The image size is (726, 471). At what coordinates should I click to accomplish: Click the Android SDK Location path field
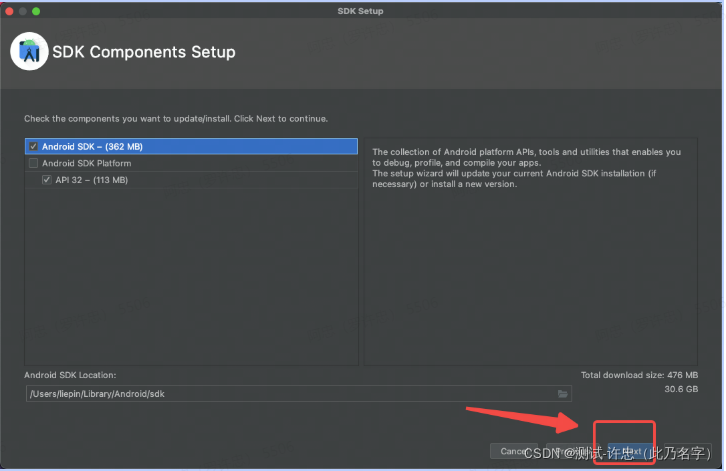pyautogui.click(x=299, y=394)
